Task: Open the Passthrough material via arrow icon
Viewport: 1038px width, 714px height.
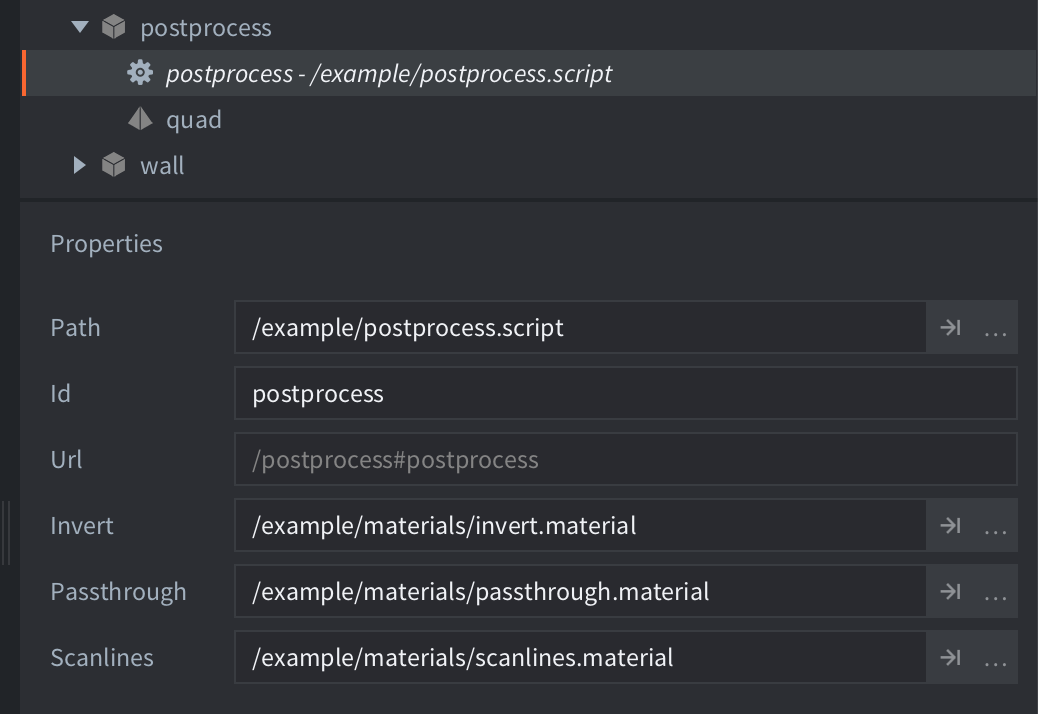Action: click(948, 591)
